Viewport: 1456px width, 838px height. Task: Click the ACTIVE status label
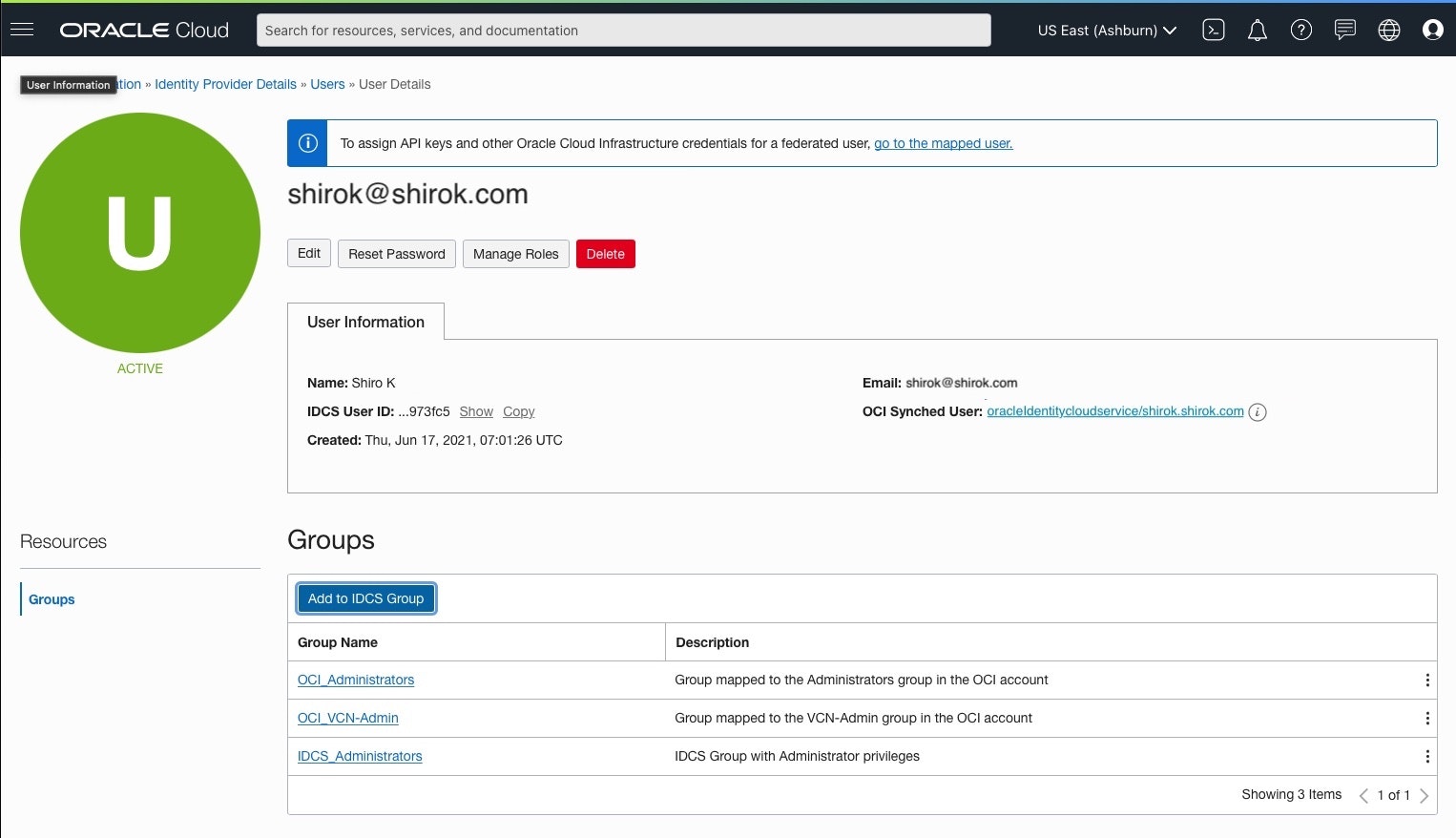140,368
